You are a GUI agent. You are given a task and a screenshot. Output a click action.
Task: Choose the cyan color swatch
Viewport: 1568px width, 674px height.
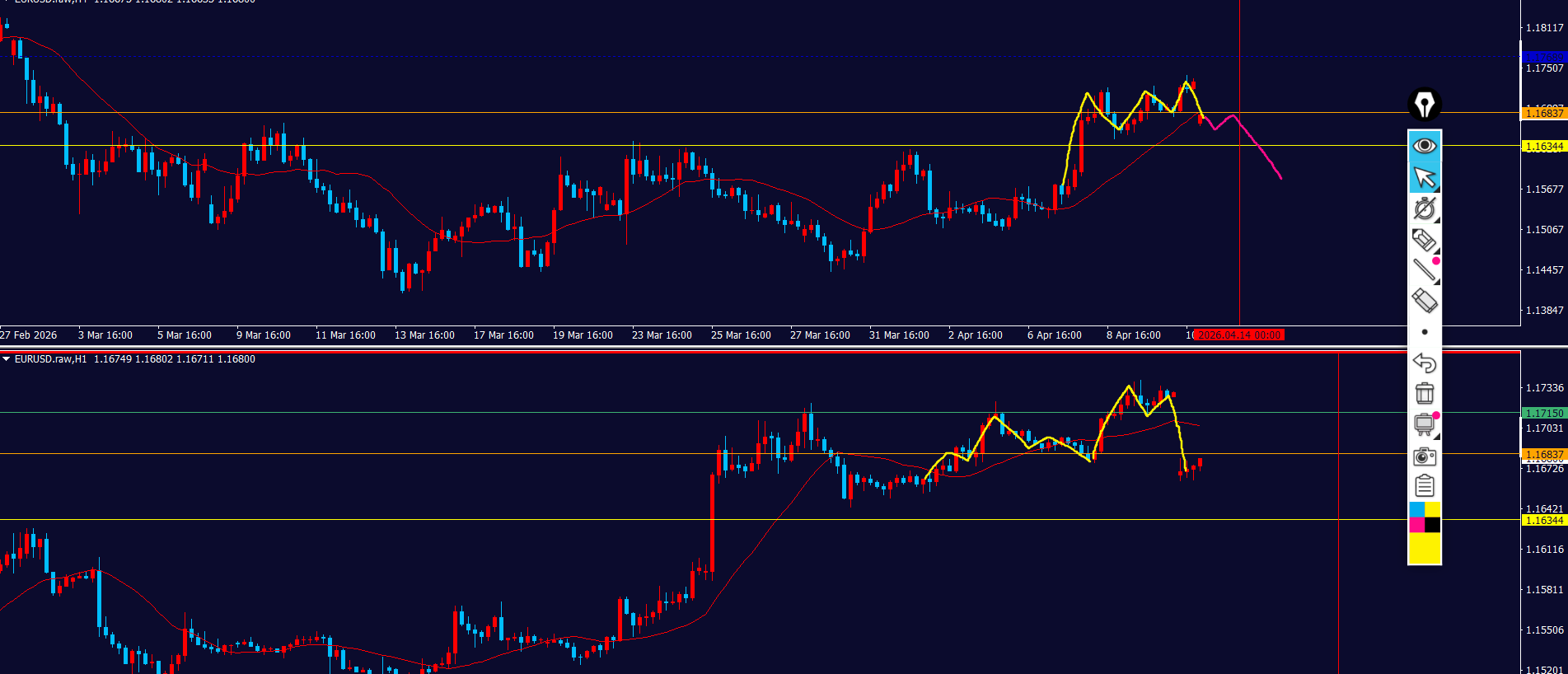(1416, 510)
